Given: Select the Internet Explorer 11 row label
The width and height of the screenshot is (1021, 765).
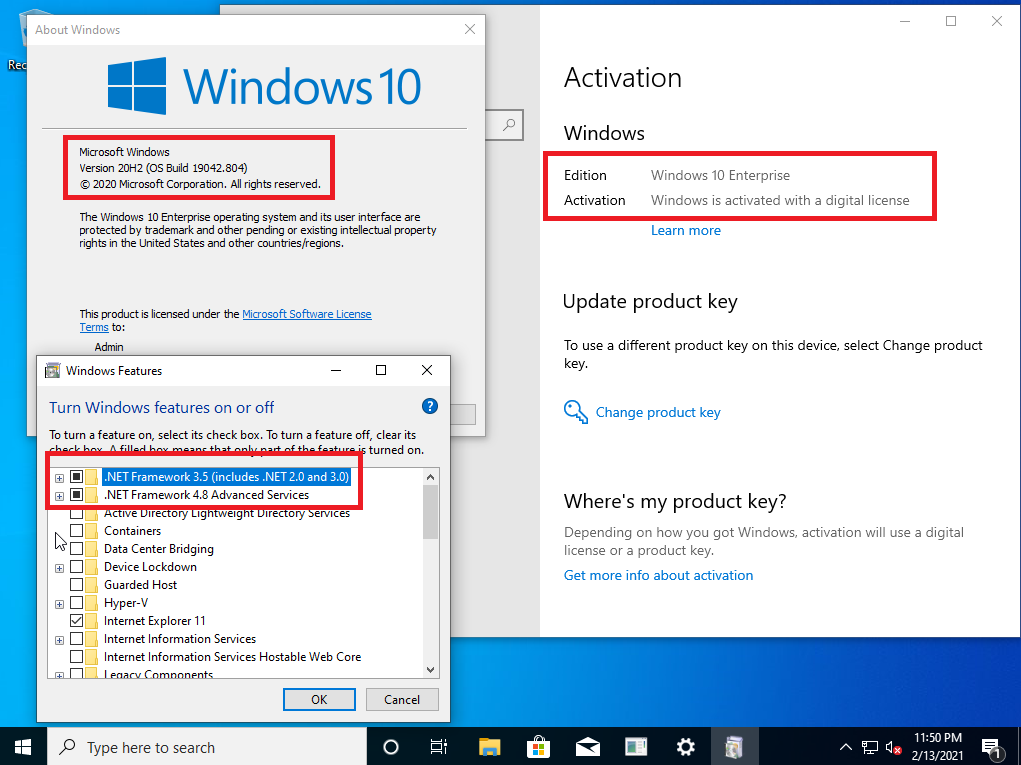Looking at the screenshot, I should (x=154, y=620).
